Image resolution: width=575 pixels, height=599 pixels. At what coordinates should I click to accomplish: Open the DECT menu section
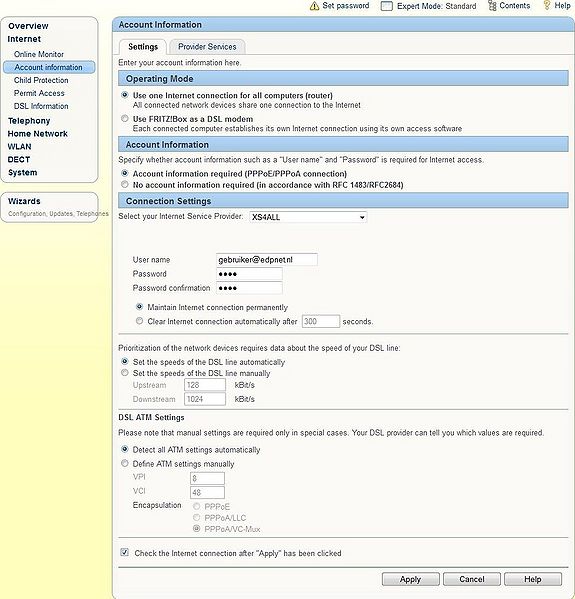point(19,160)
